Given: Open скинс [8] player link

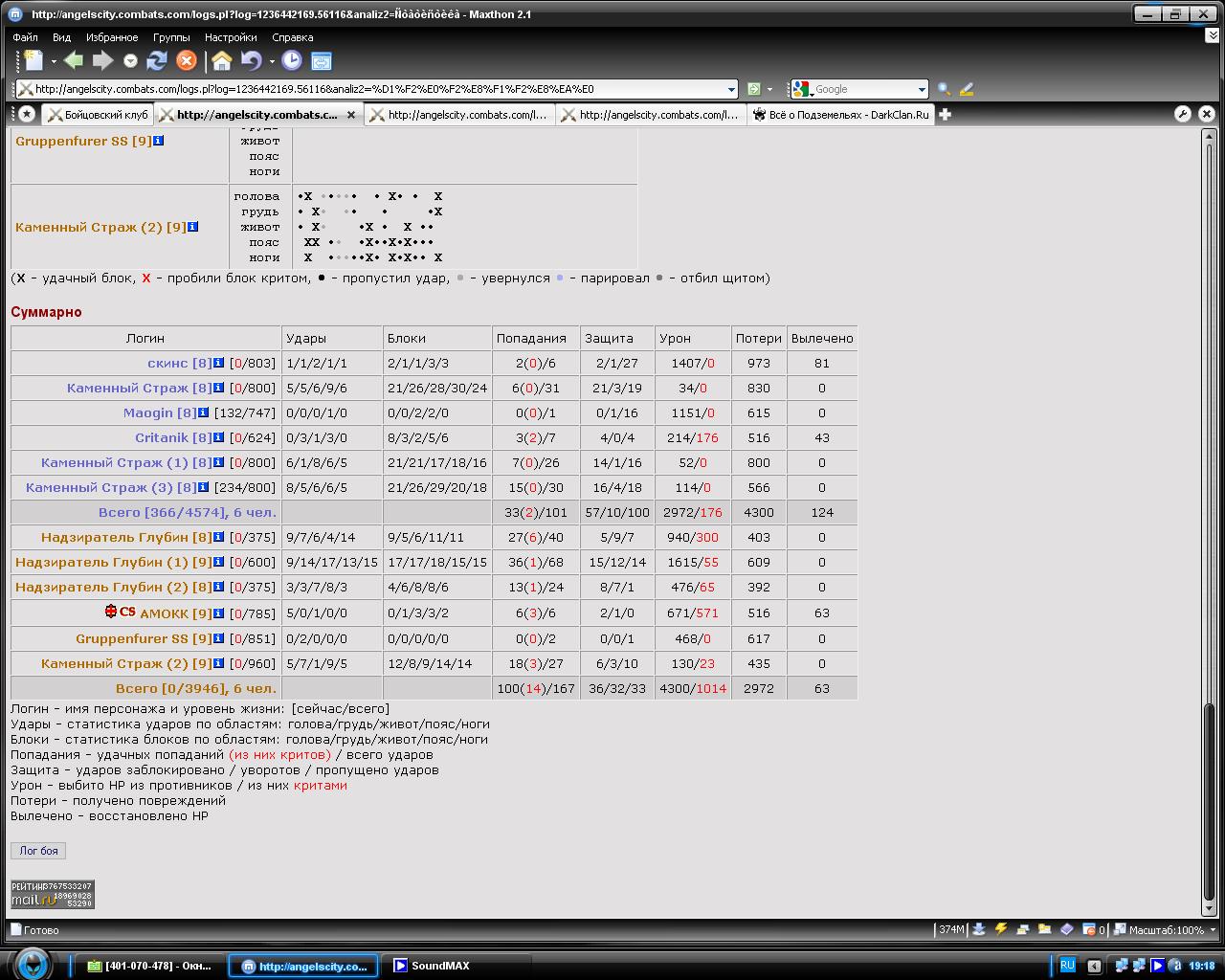Looking at the screenshot, I should tap(180, 363).
